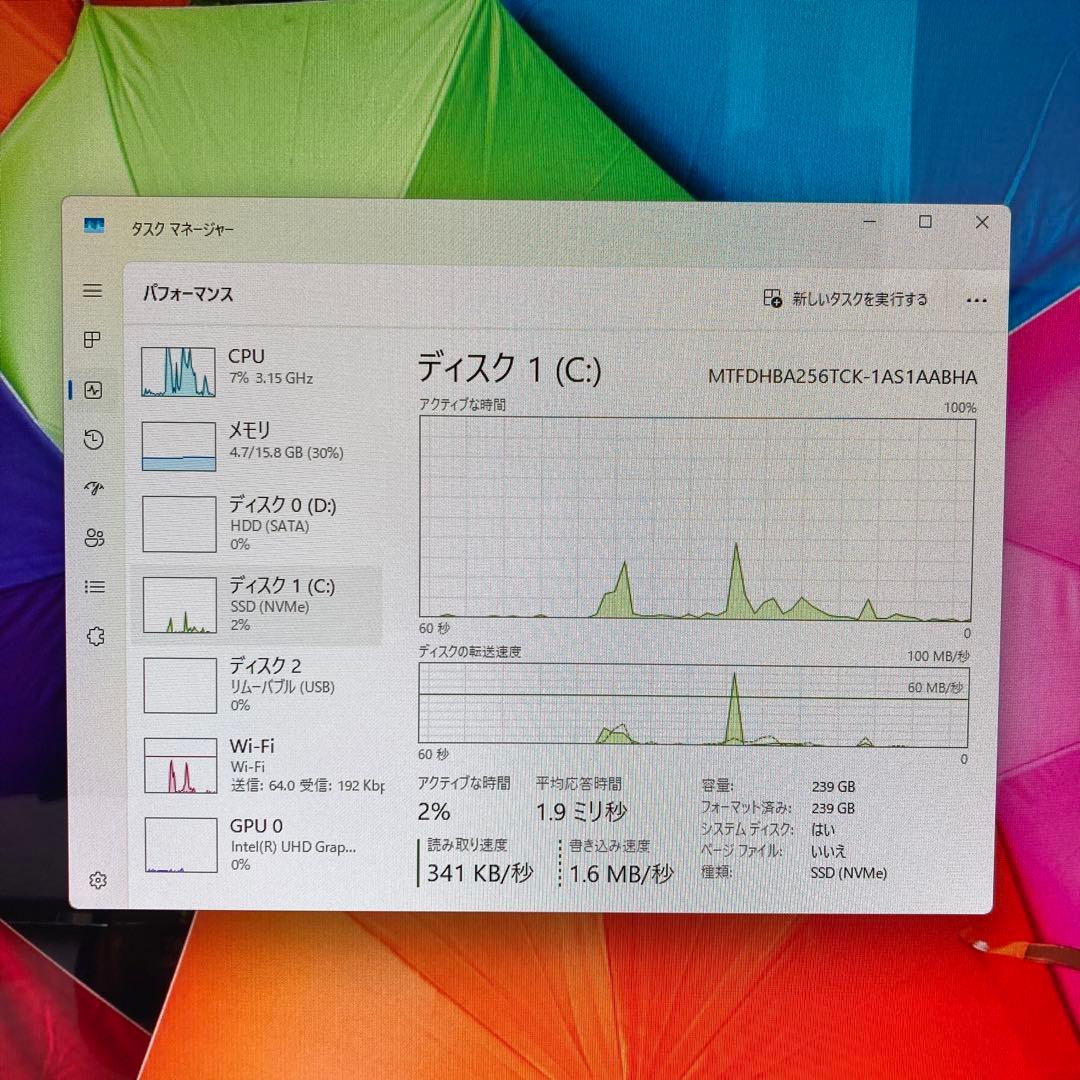1080x1080 pixels.
Task: Open the Startup apps page
Action: point(93,488)
